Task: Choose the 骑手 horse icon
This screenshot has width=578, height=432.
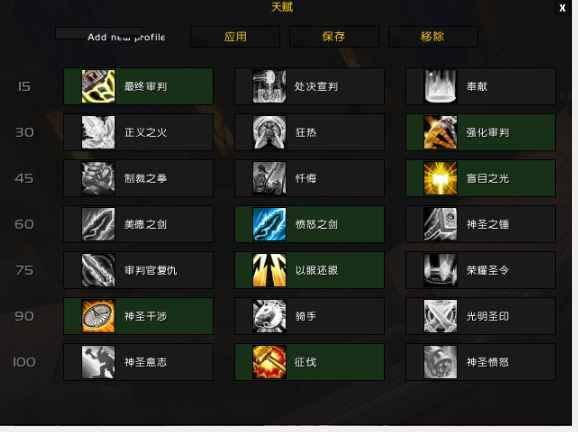Action: (x=269, y=316)
